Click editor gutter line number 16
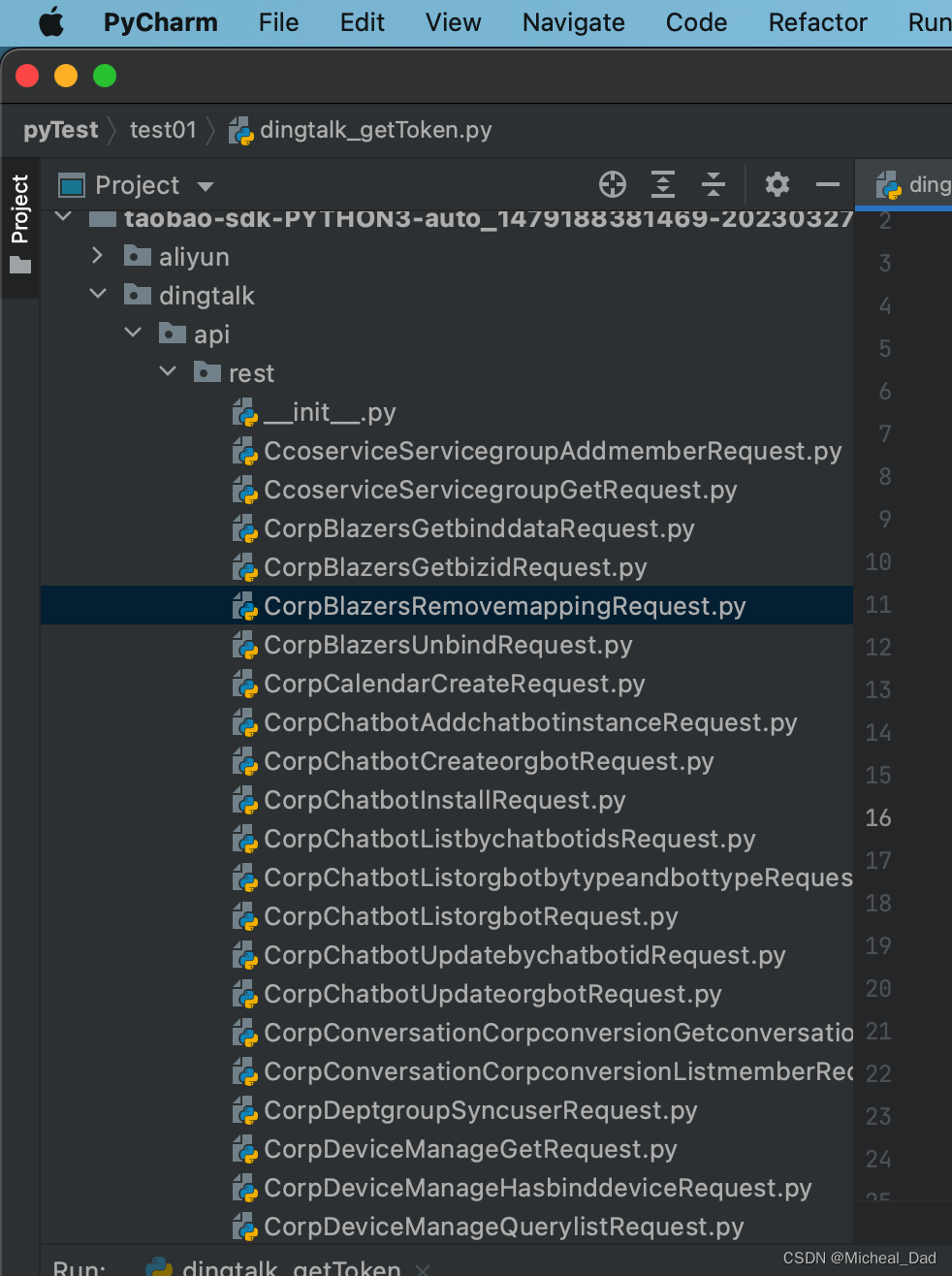 [878, 817]
